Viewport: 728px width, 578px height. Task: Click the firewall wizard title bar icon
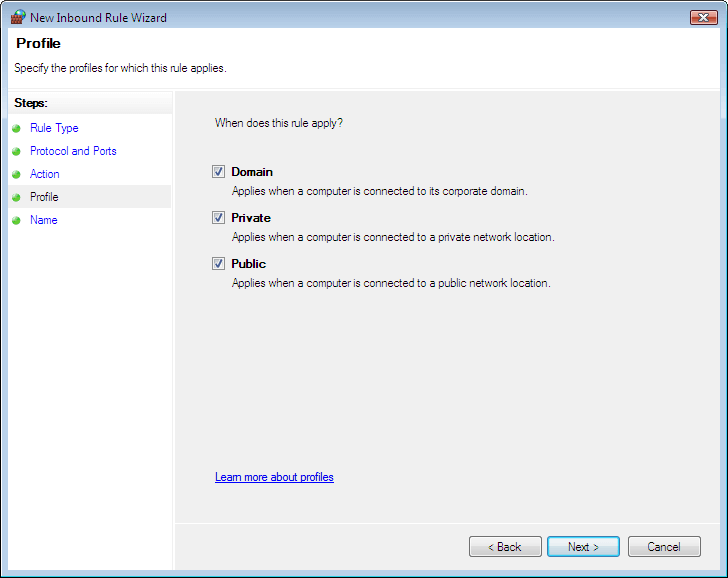[18, 17]
